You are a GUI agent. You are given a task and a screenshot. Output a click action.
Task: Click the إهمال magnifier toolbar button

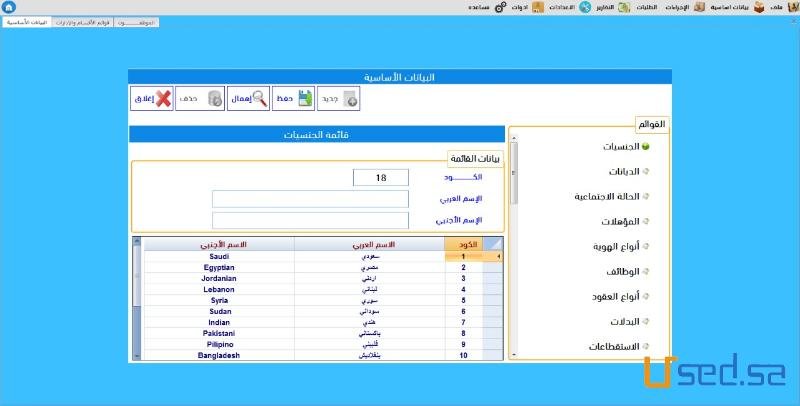coord(248,98)
